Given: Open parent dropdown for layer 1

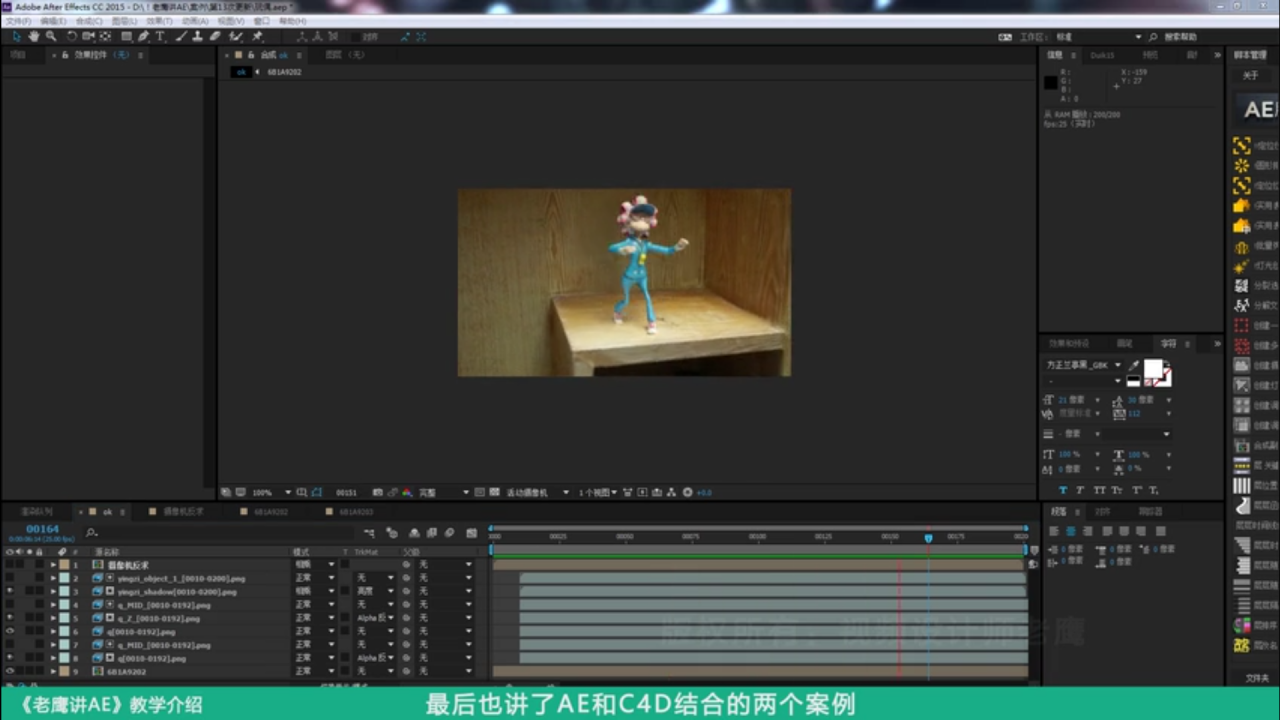Looking at the screenshot, I should [445, 565].
